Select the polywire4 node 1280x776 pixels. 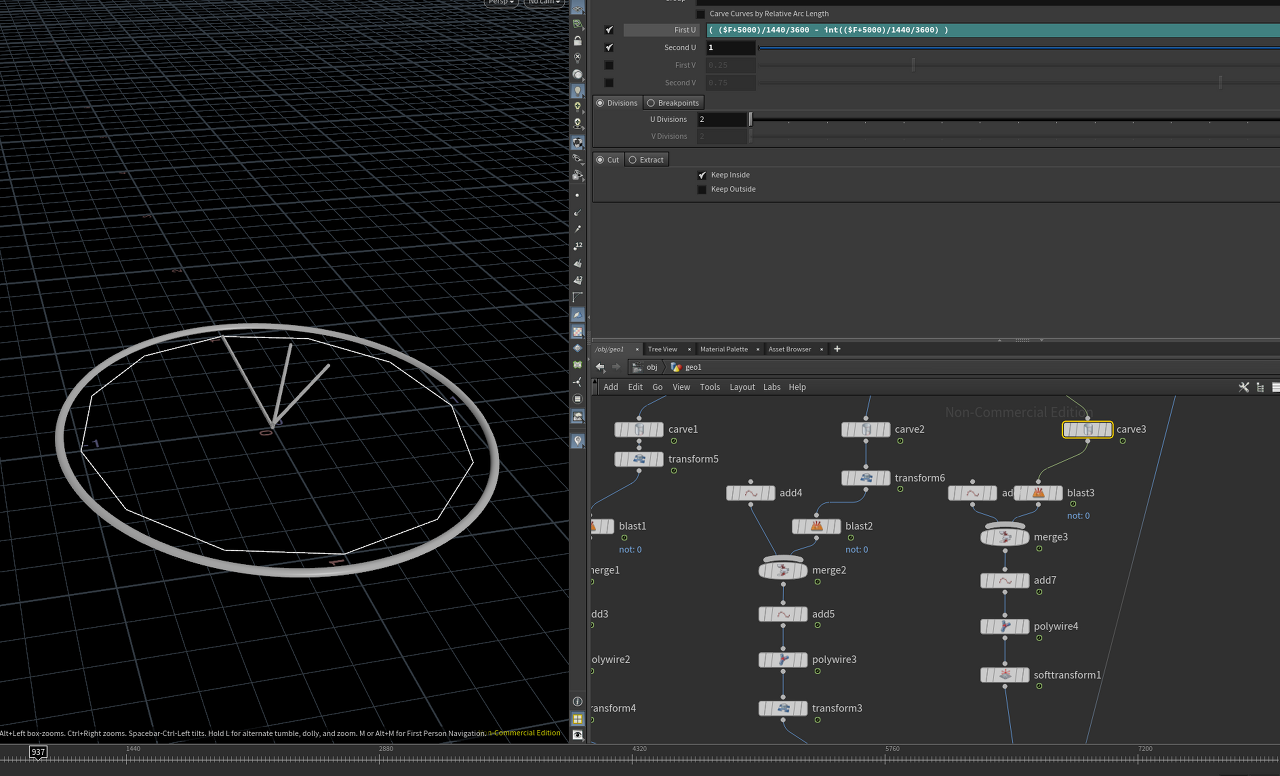1005,626
